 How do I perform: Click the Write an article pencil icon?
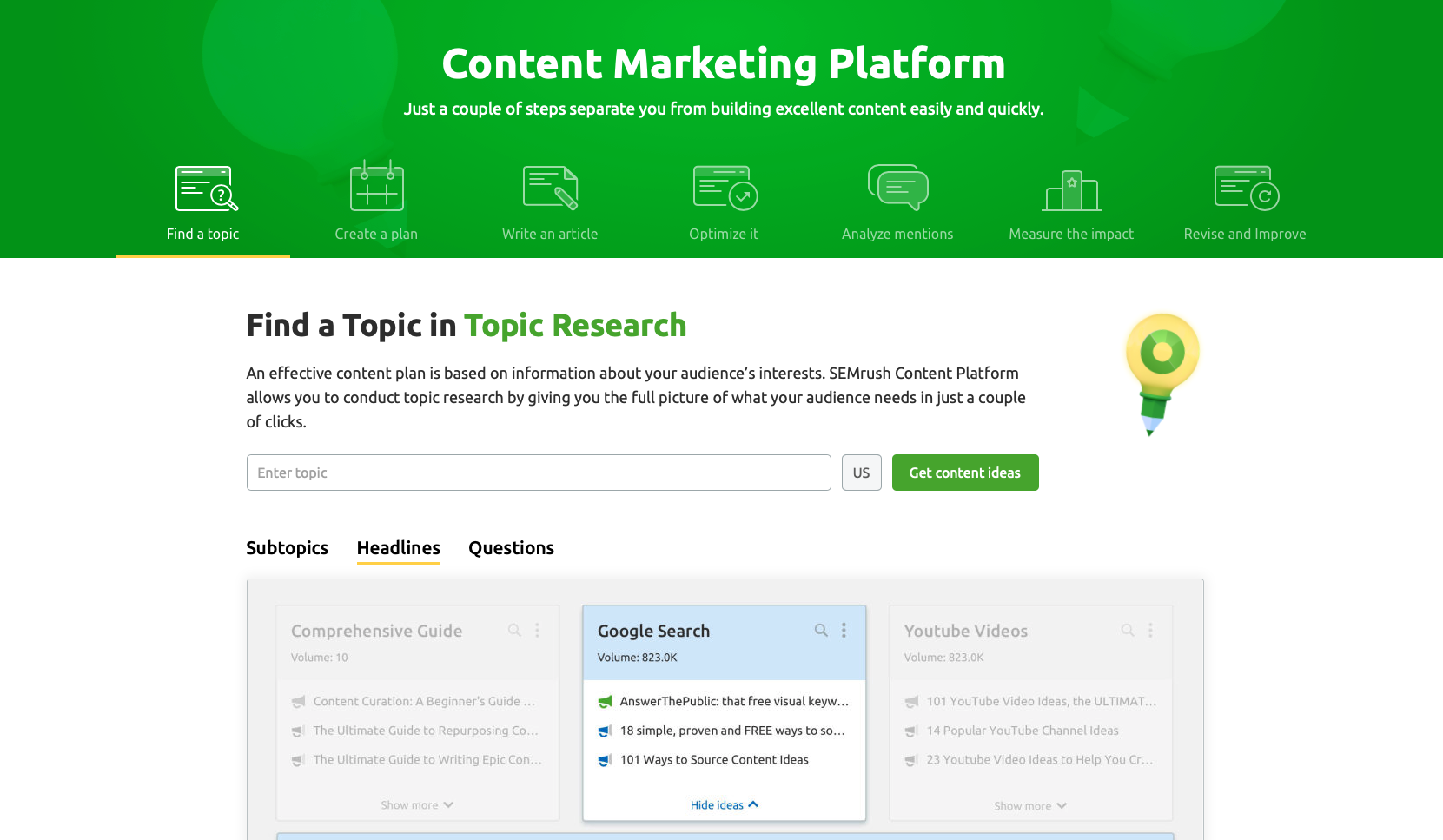tap(551, 188)
